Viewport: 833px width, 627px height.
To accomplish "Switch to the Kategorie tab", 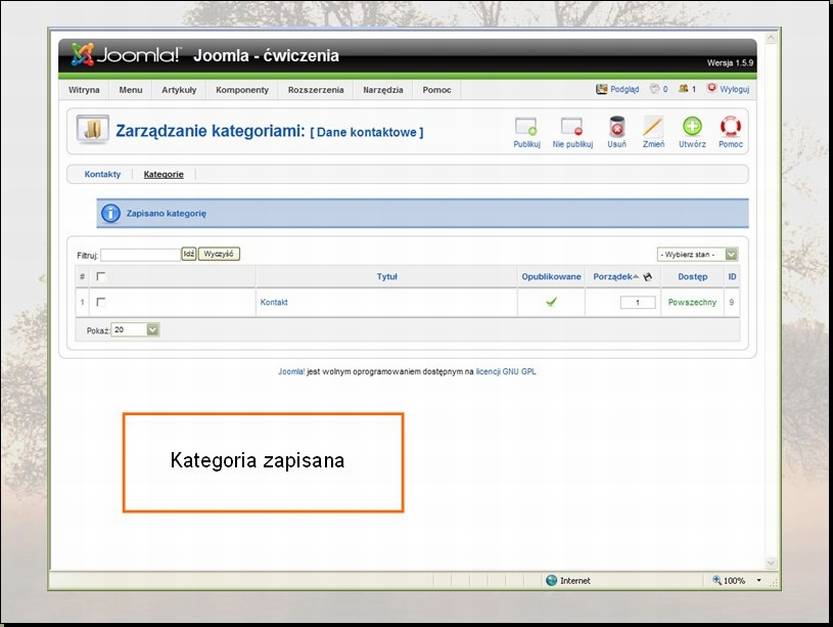I will tap(164, 174).
